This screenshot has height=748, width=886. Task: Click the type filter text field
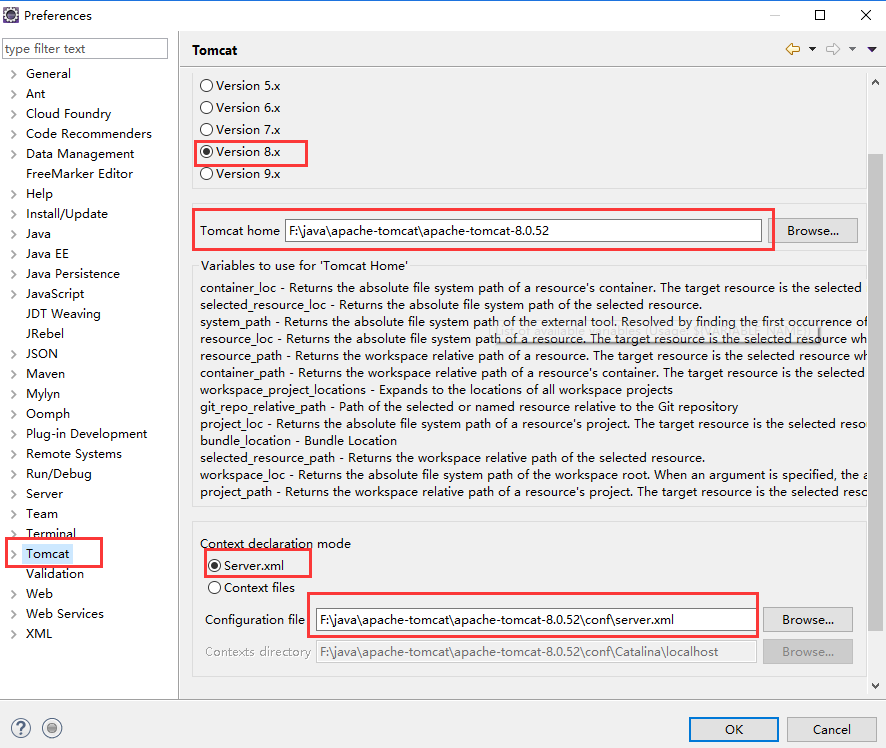(x=85, y=49)
